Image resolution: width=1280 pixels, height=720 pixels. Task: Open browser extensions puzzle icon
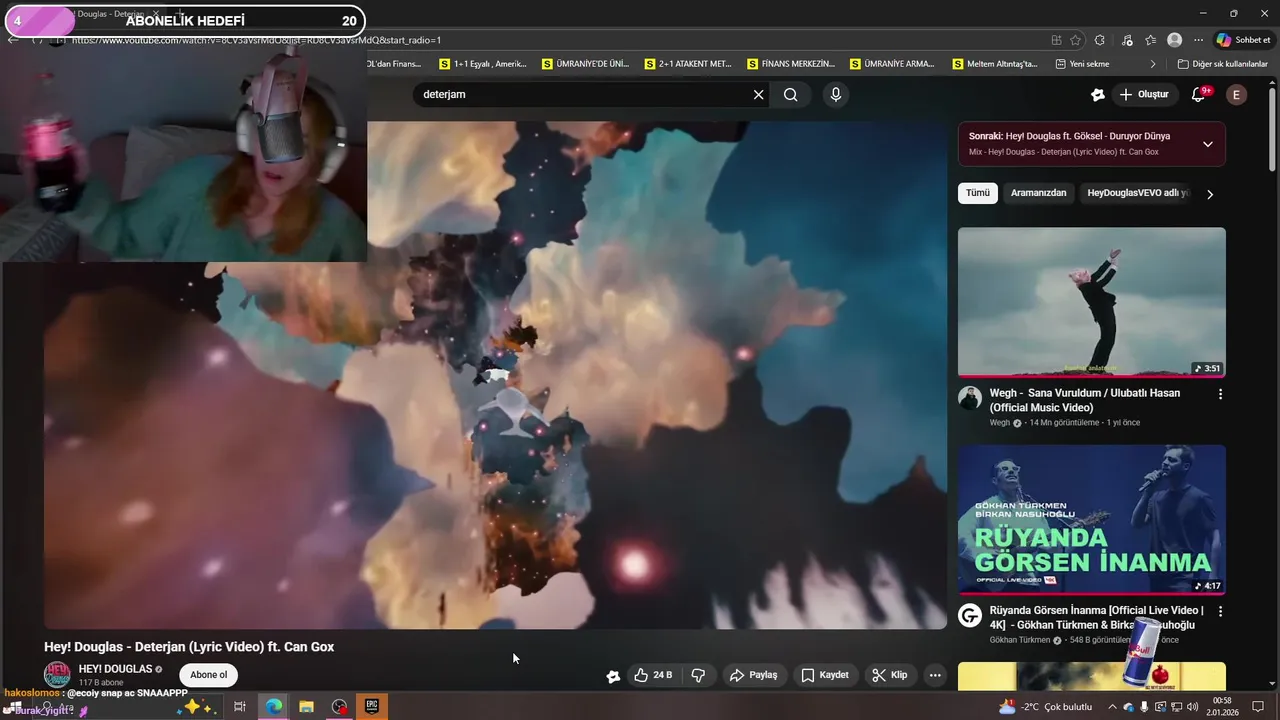point(1100,40)
